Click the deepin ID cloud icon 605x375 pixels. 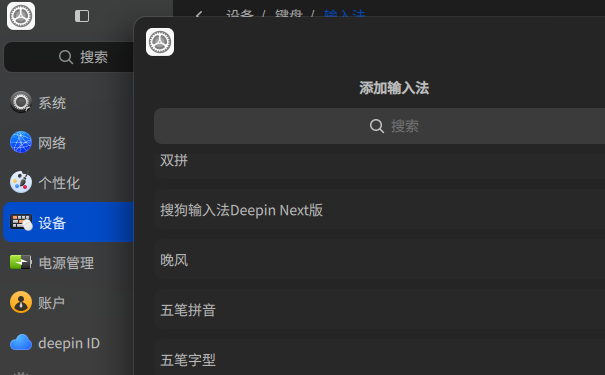click(x=21, y=343)
